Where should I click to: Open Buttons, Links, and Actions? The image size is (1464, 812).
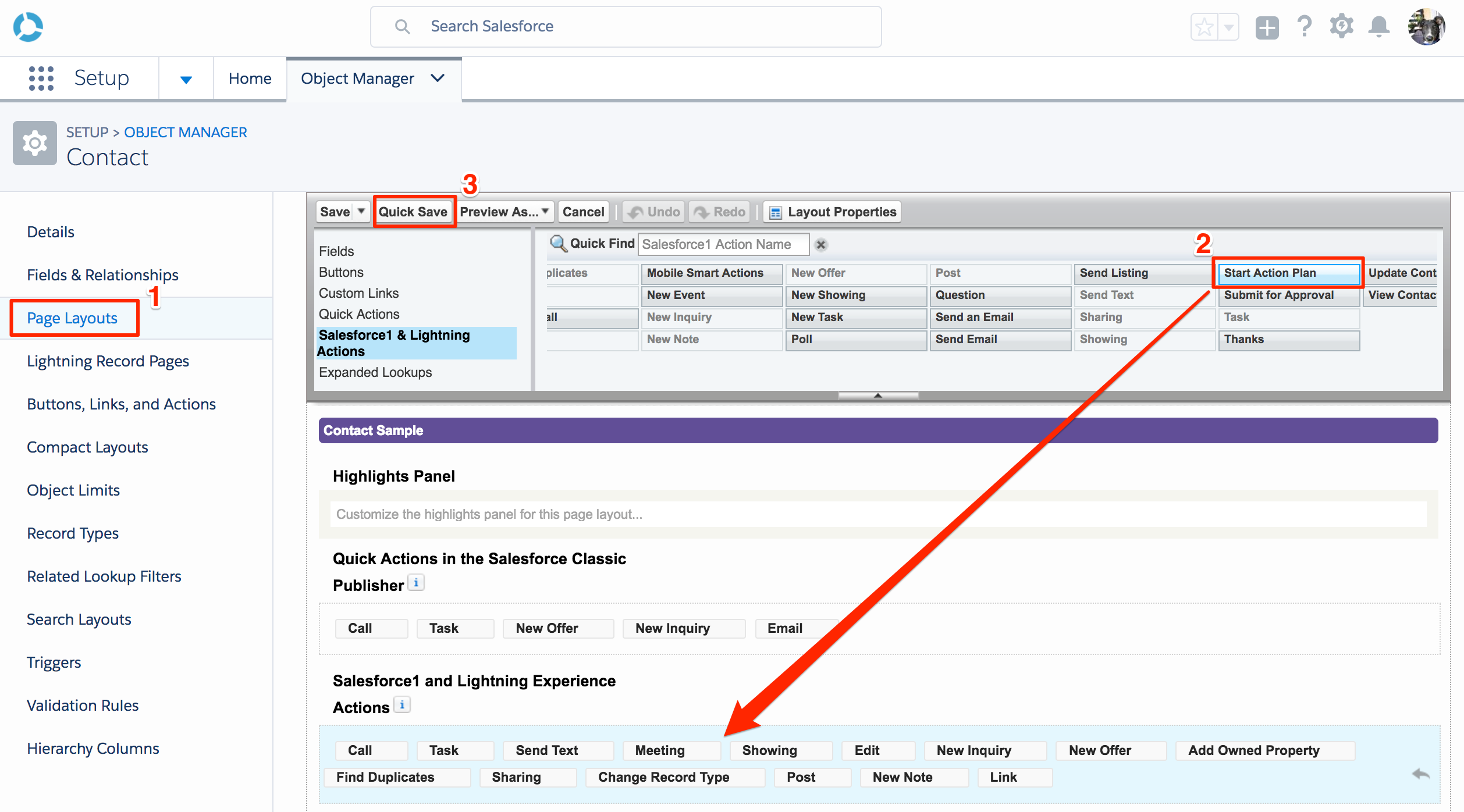coord(121,404)
